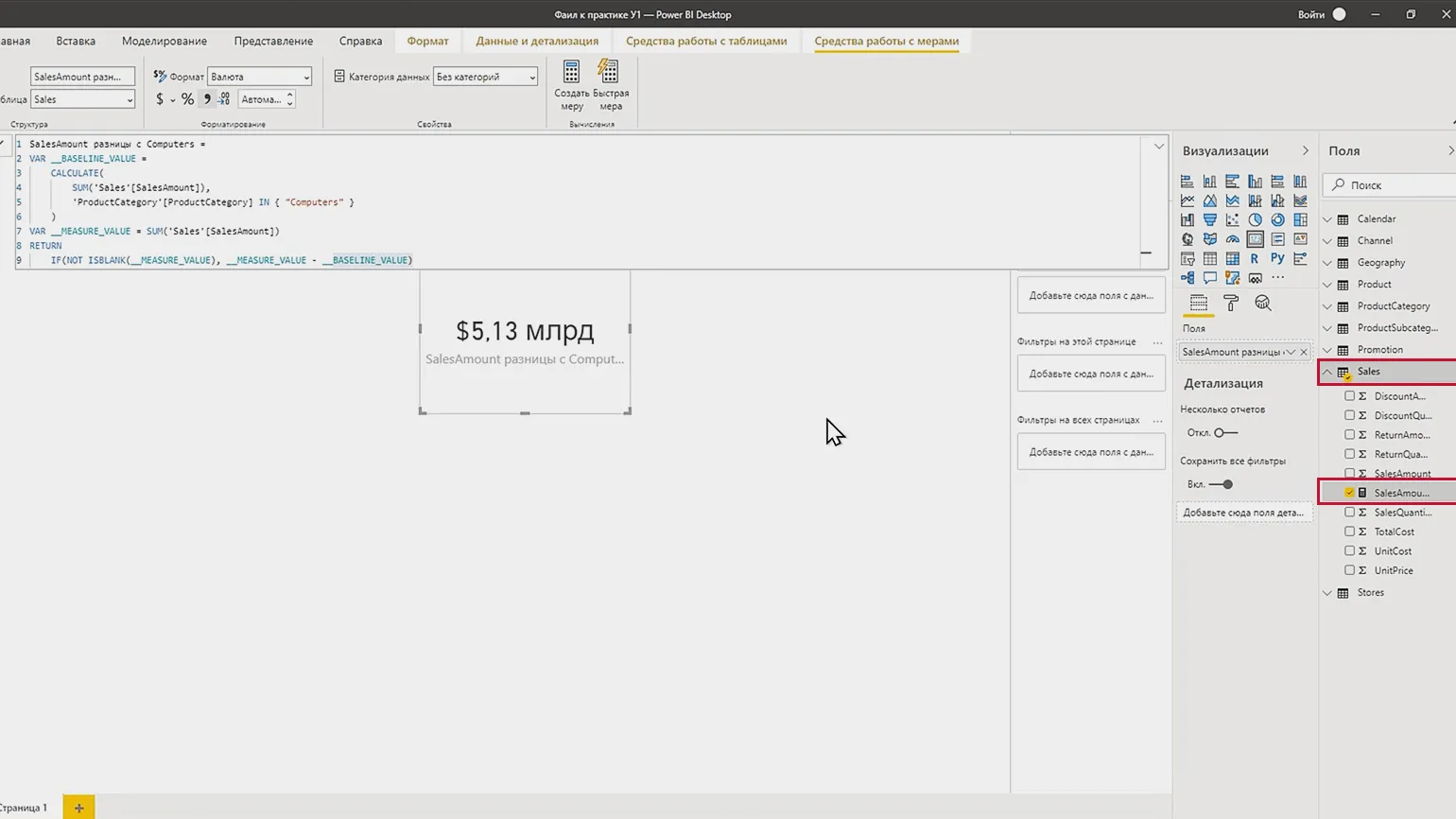Viewport: 1456px width, 819px height.
Task: Open the Формат dropdown showing Валюта
Action: (x=259, y=77)
